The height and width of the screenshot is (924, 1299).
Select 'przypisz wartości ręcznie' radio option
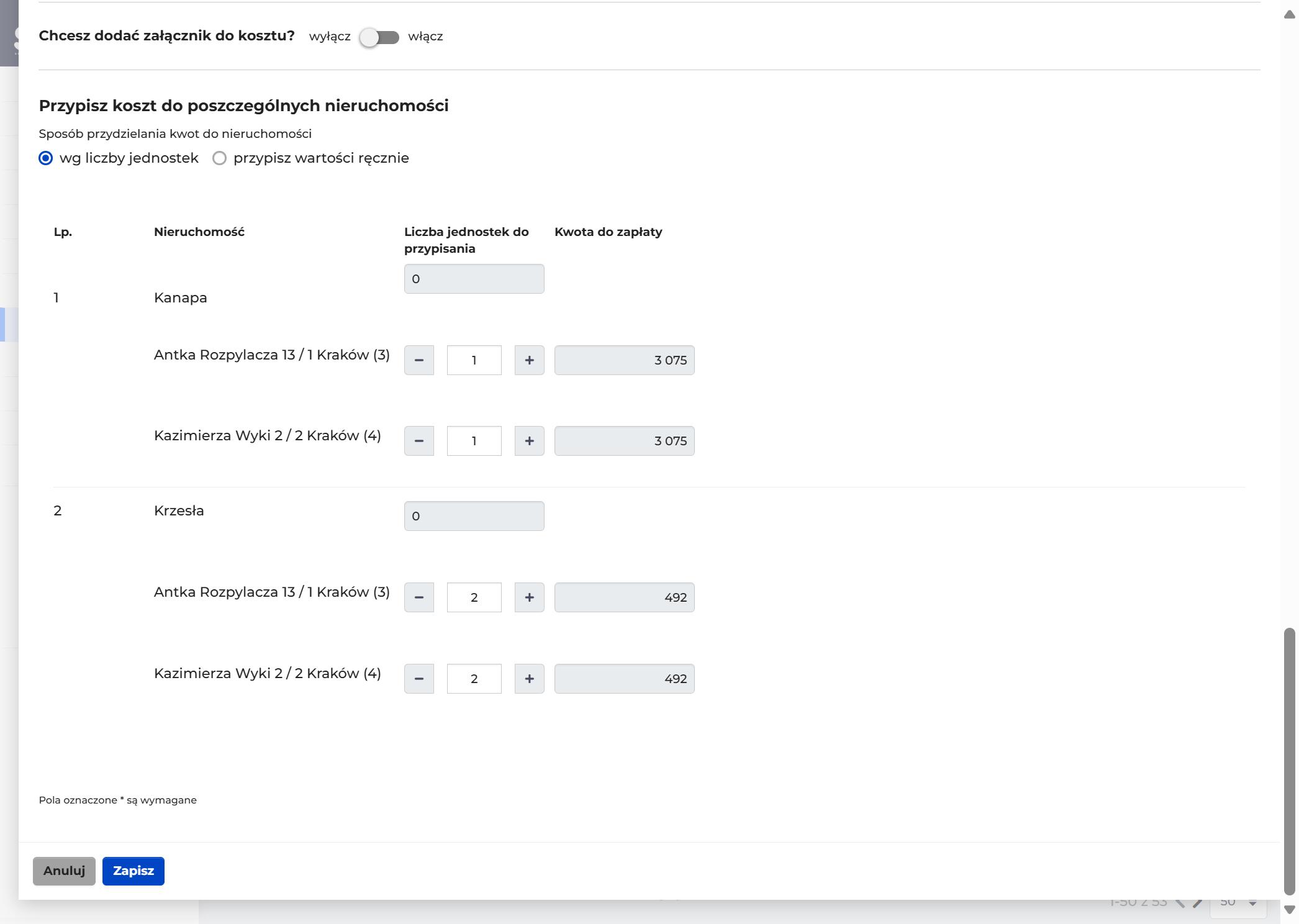(x=219, y=158)
